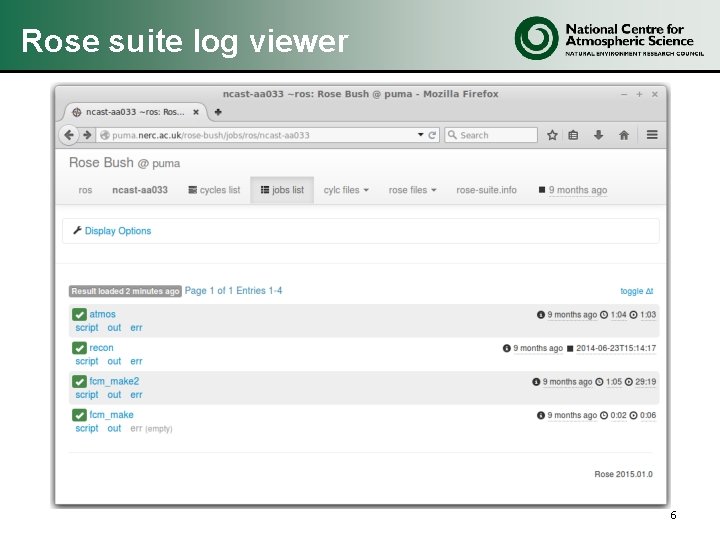Click the green check icon beside fcm_make

[79, 415]
